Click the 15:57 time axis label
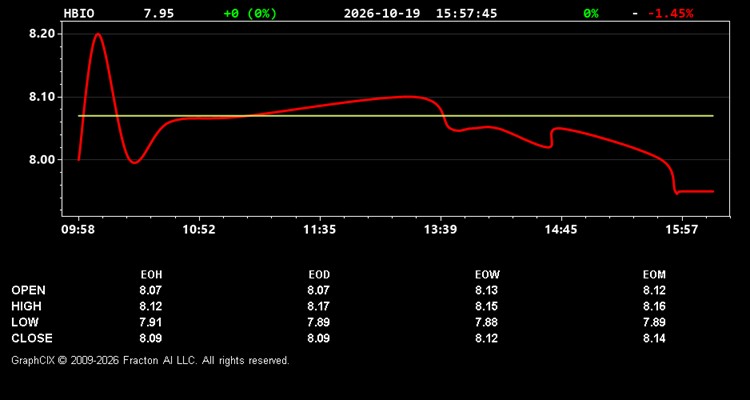 tap(682, 229)
